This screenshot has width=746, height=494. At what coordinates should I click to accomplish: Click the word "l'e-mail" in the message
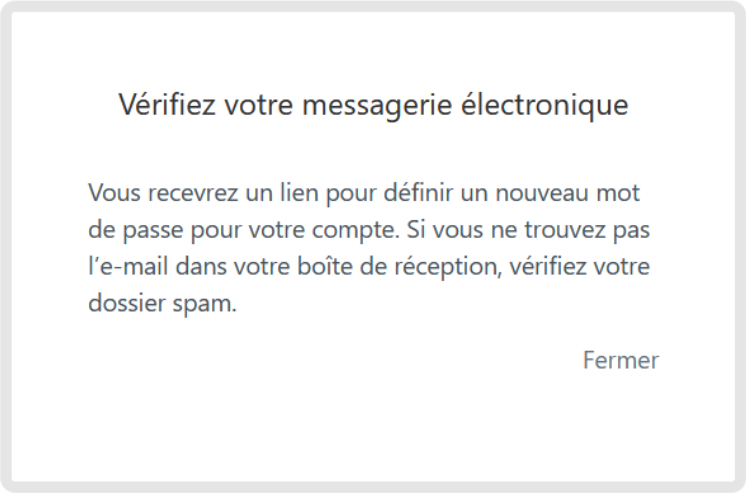click(128, 266)
